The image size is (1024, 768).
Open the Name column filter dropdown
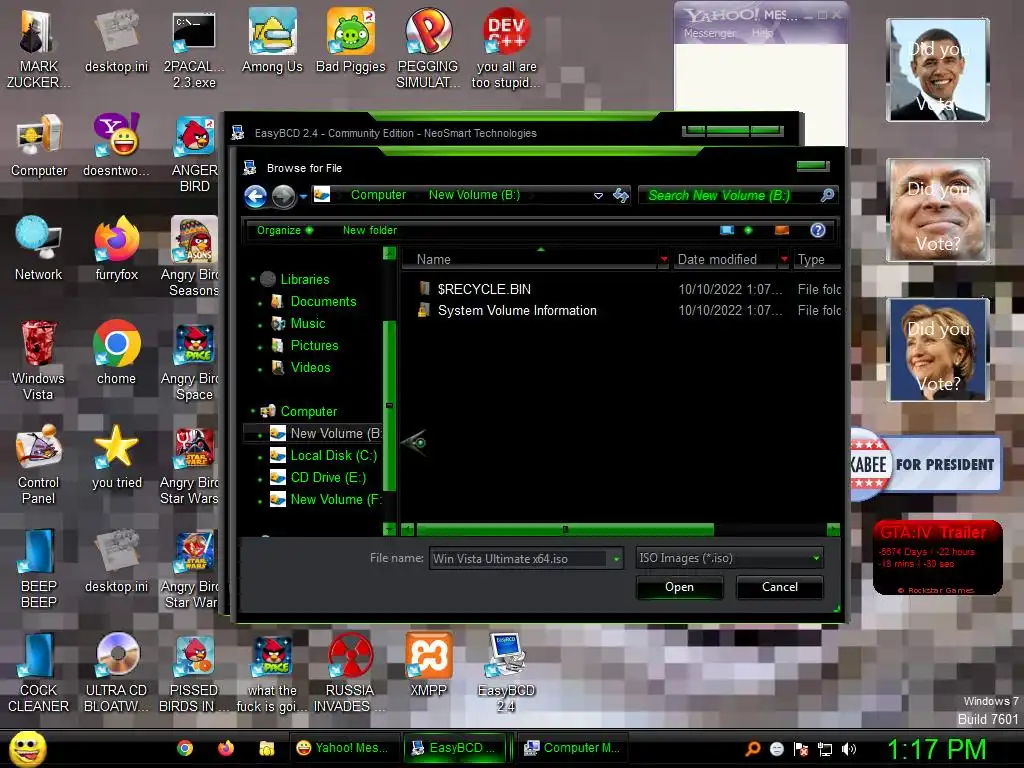click(664, 259)
